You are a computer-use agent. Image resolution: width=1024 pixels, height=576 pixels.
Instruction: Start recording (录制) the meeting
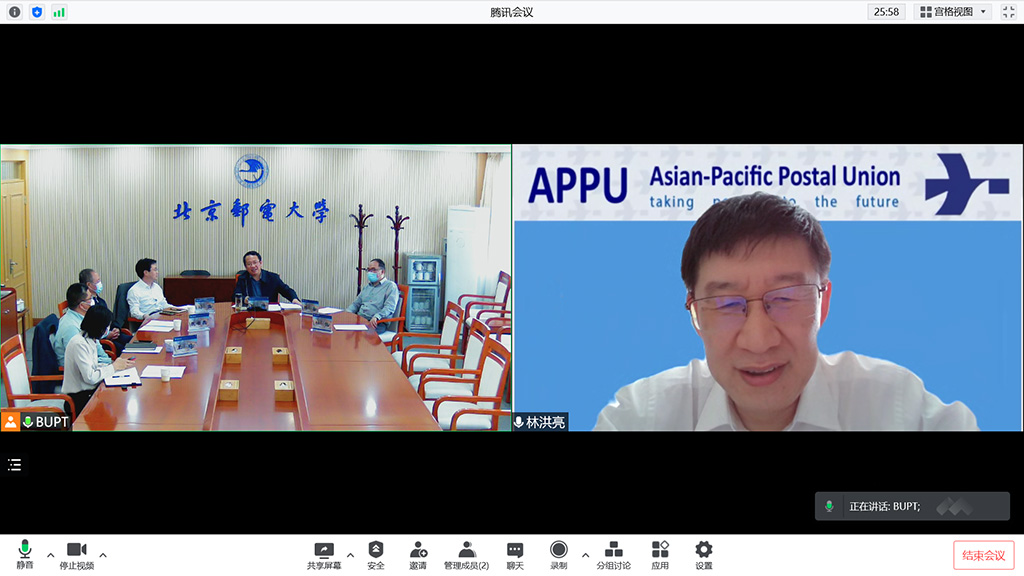coord(558,555)
